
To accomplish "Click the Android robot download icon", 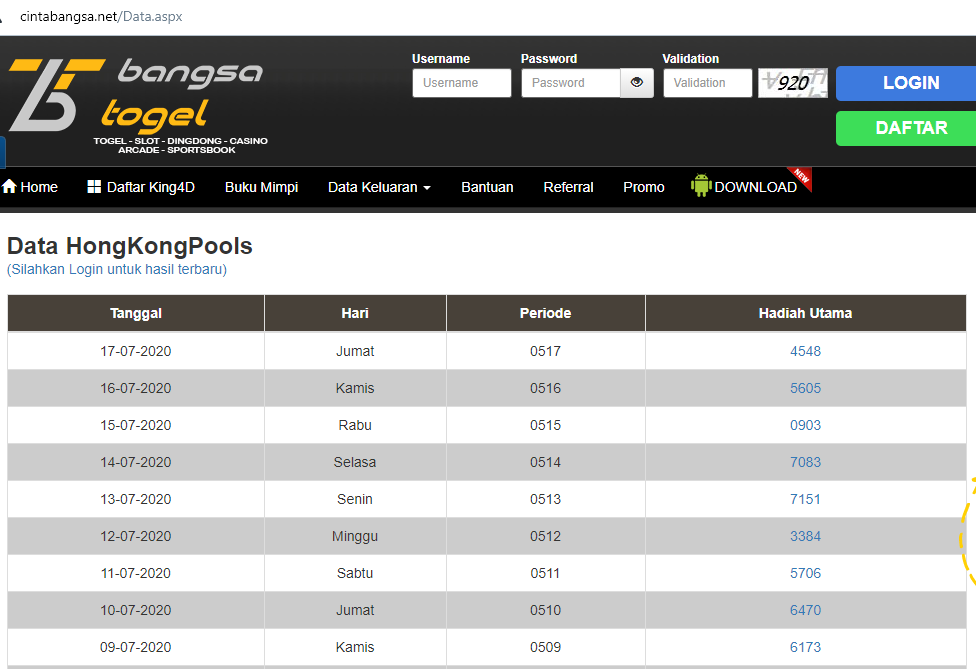I will (701, 185).
